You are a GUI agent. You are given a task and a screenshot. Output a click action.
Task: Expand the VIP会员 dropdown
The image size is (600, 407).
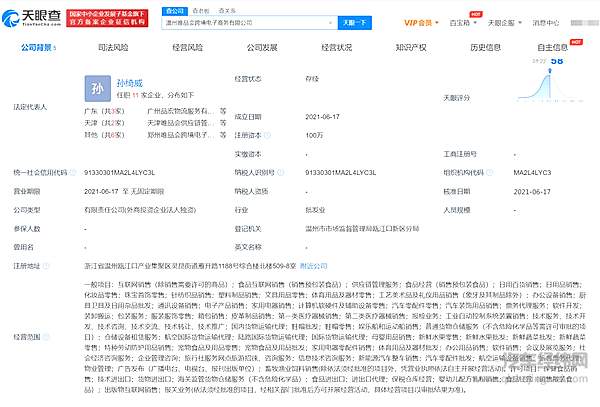coord(421,23)
